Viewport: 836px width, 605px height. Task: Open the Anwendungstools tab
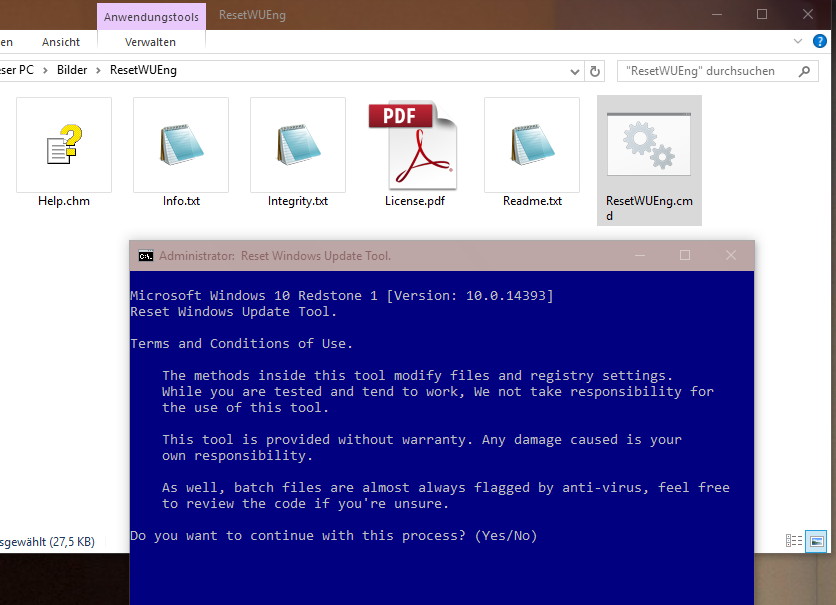pyautogui.click(x=151, y=17)
